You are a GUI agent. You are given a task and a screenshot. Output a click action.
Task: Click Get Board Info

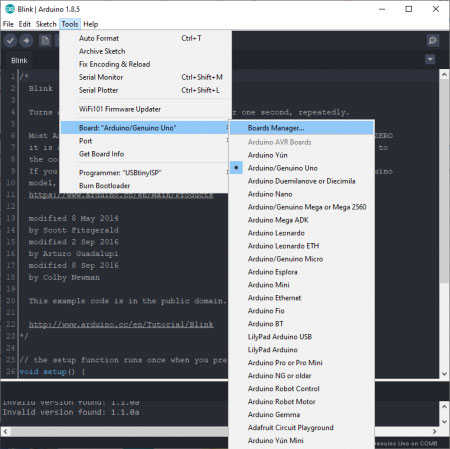click(145, 154)
